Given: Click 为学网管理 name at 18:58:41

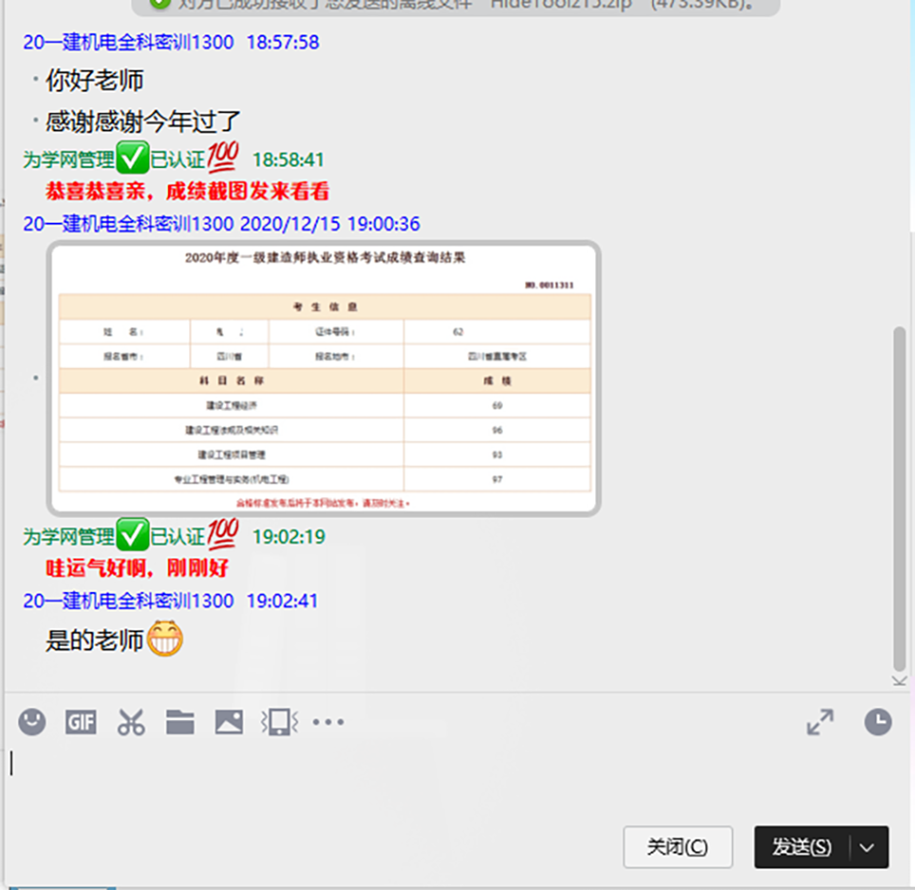Looking at the screenshot, I should [69, 160].
